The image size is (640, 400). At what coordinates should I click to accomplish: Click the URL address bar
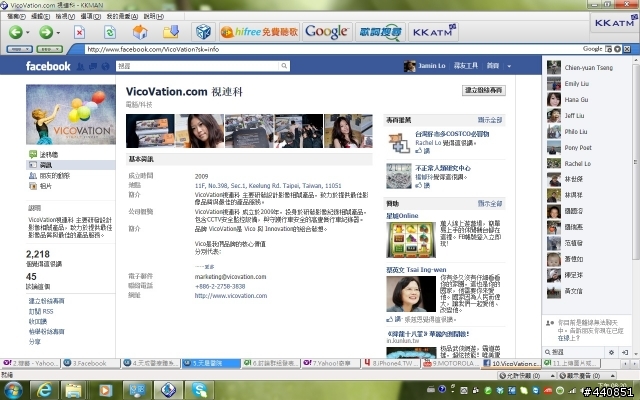click(x=333, y=49)
